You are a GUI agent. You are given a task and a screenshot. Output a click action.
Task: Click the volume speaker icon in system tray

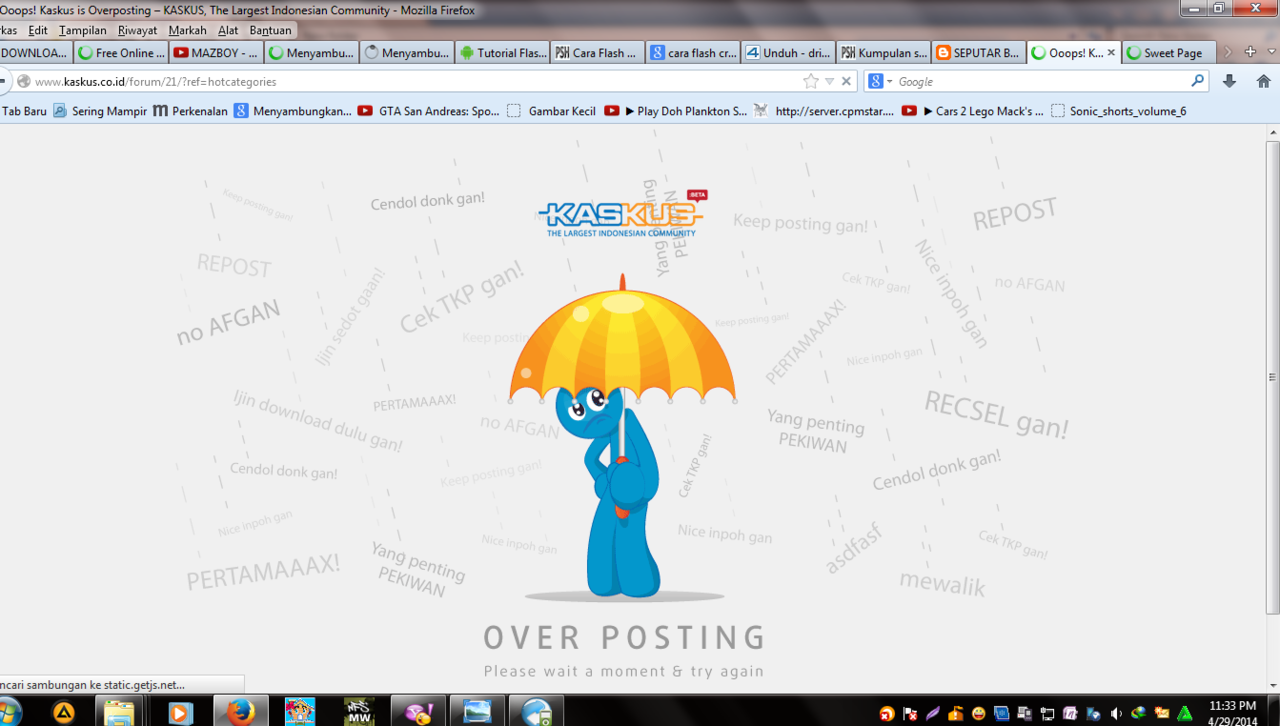point(1116,714)
